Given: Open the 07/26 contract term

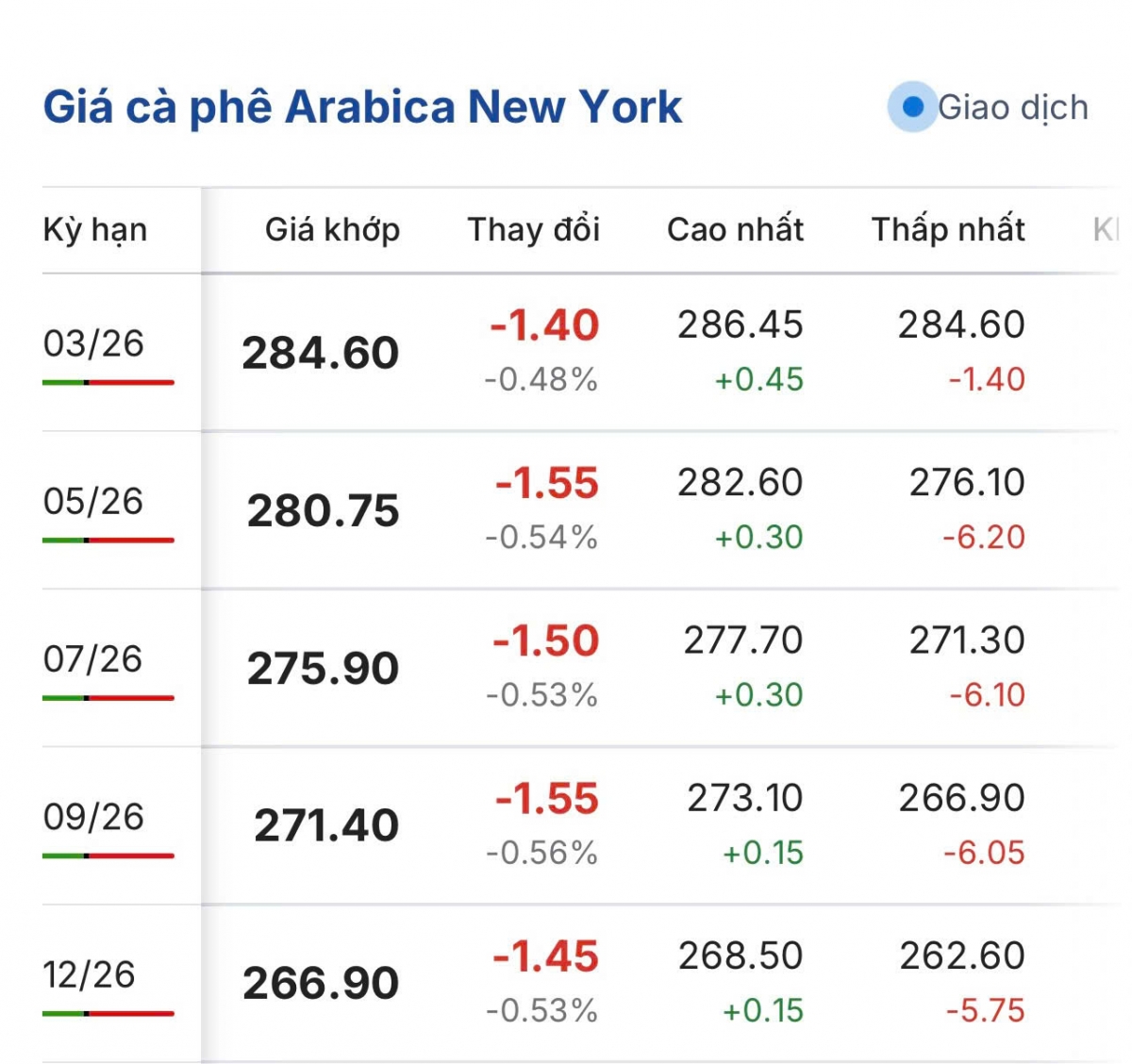Looking at the screenshot, I should coord(93,658).
